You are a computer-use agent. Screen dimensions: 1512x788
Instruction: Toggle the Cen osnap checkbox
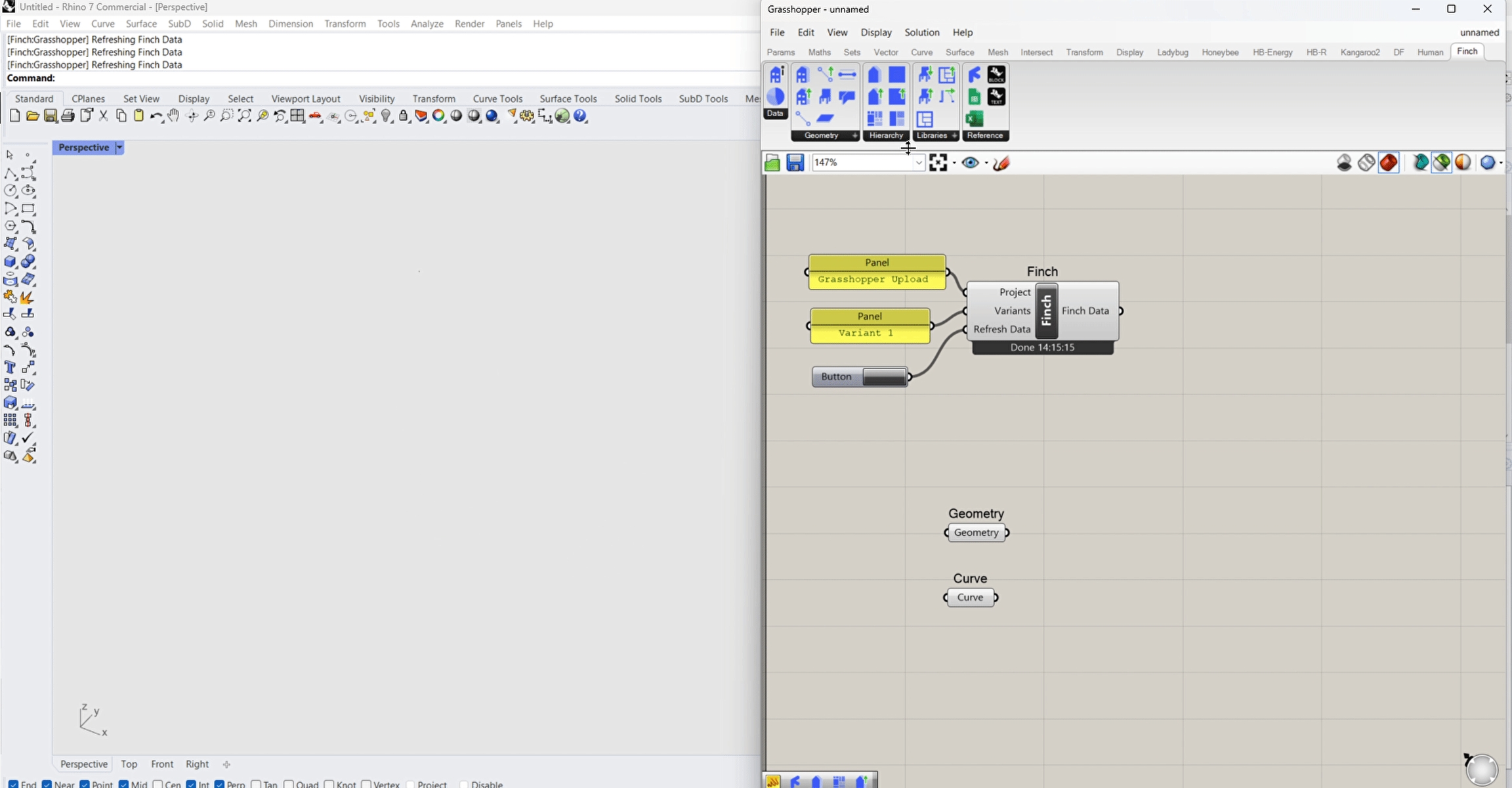pyautogui.click(x=158, y=784)
